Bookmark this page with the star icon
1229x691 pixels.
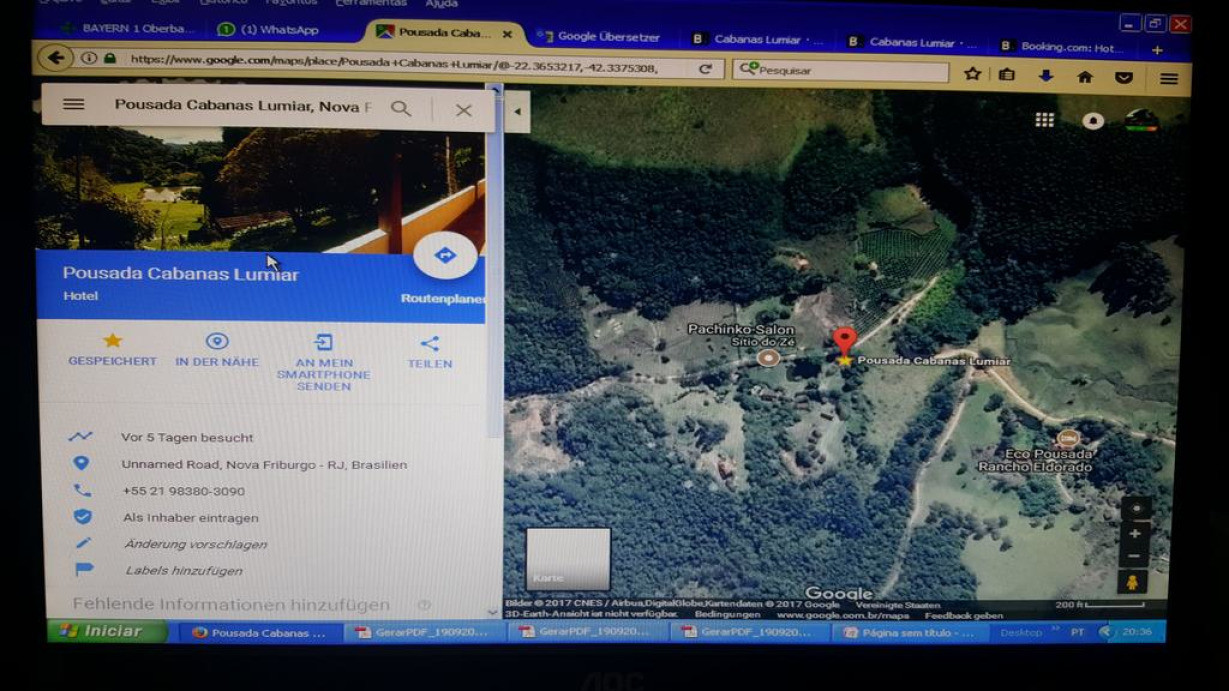[x=972, y=74]
